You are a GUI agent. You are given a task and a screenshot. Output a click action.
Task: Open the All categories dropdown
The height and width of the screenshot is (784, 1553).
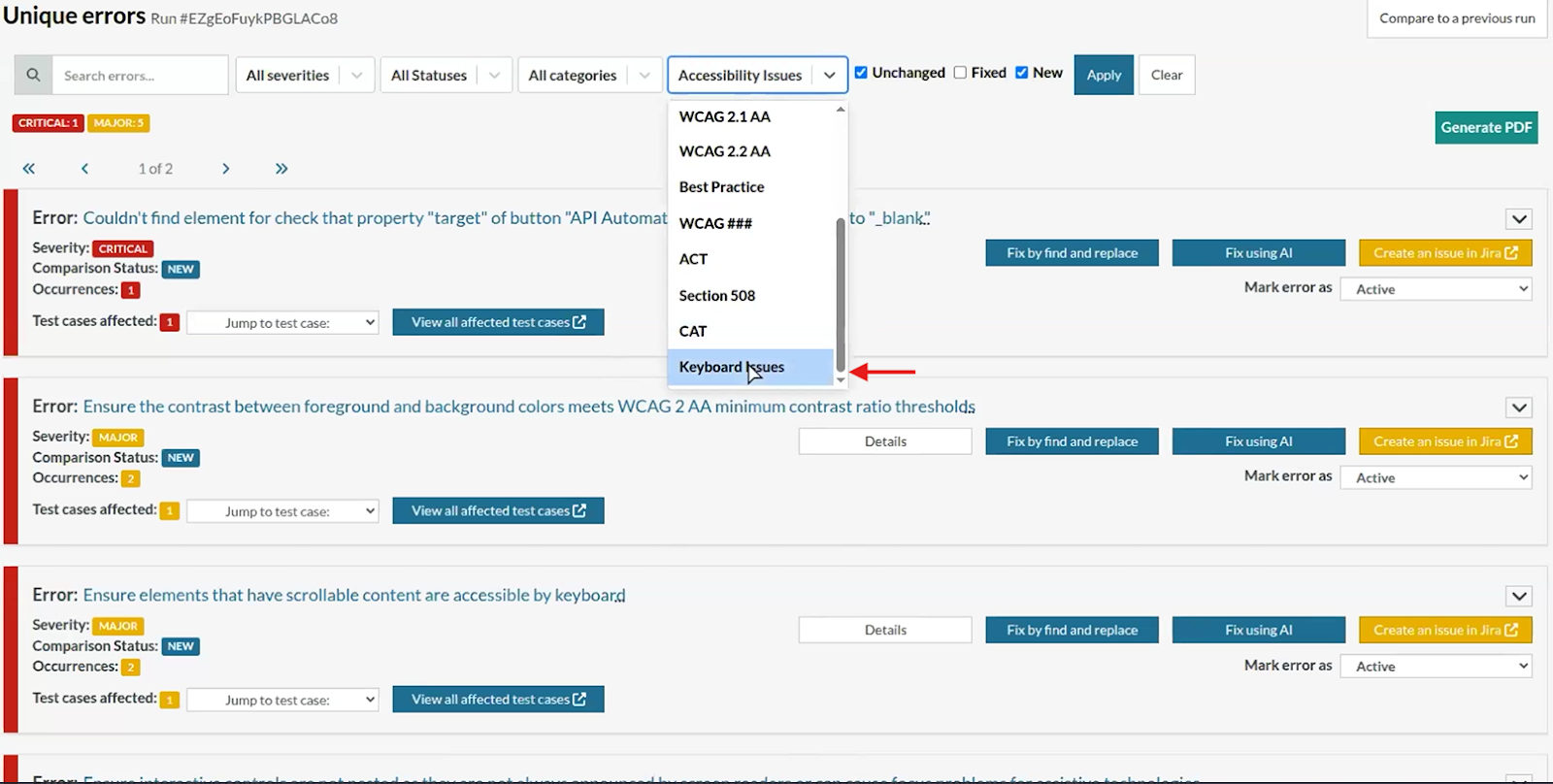pos(589,75)
